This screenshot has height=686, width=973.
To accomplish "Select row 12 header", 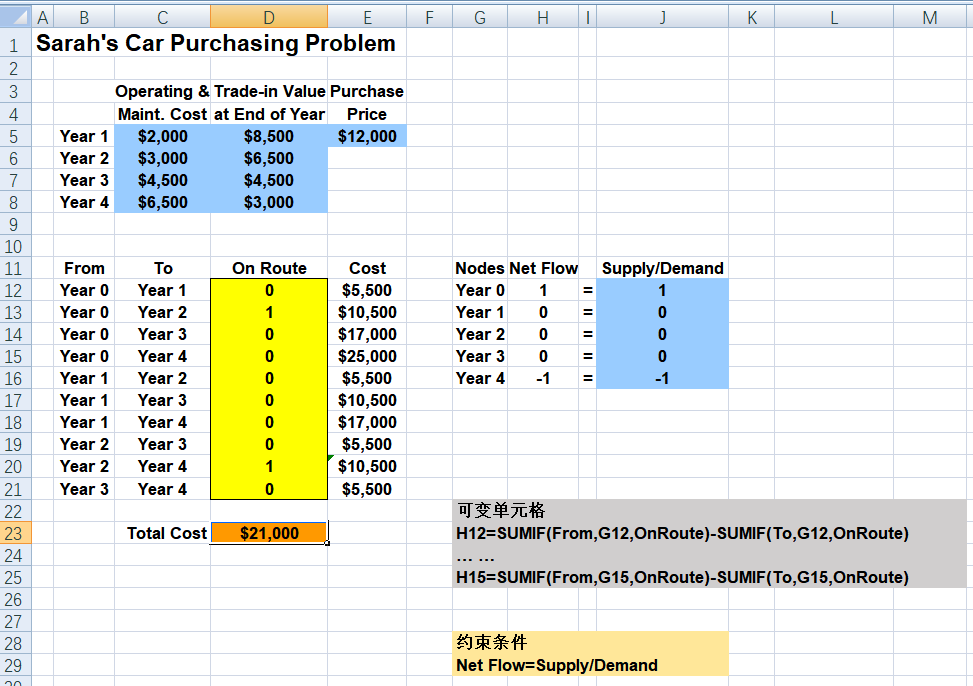I will tap(14, 291).
